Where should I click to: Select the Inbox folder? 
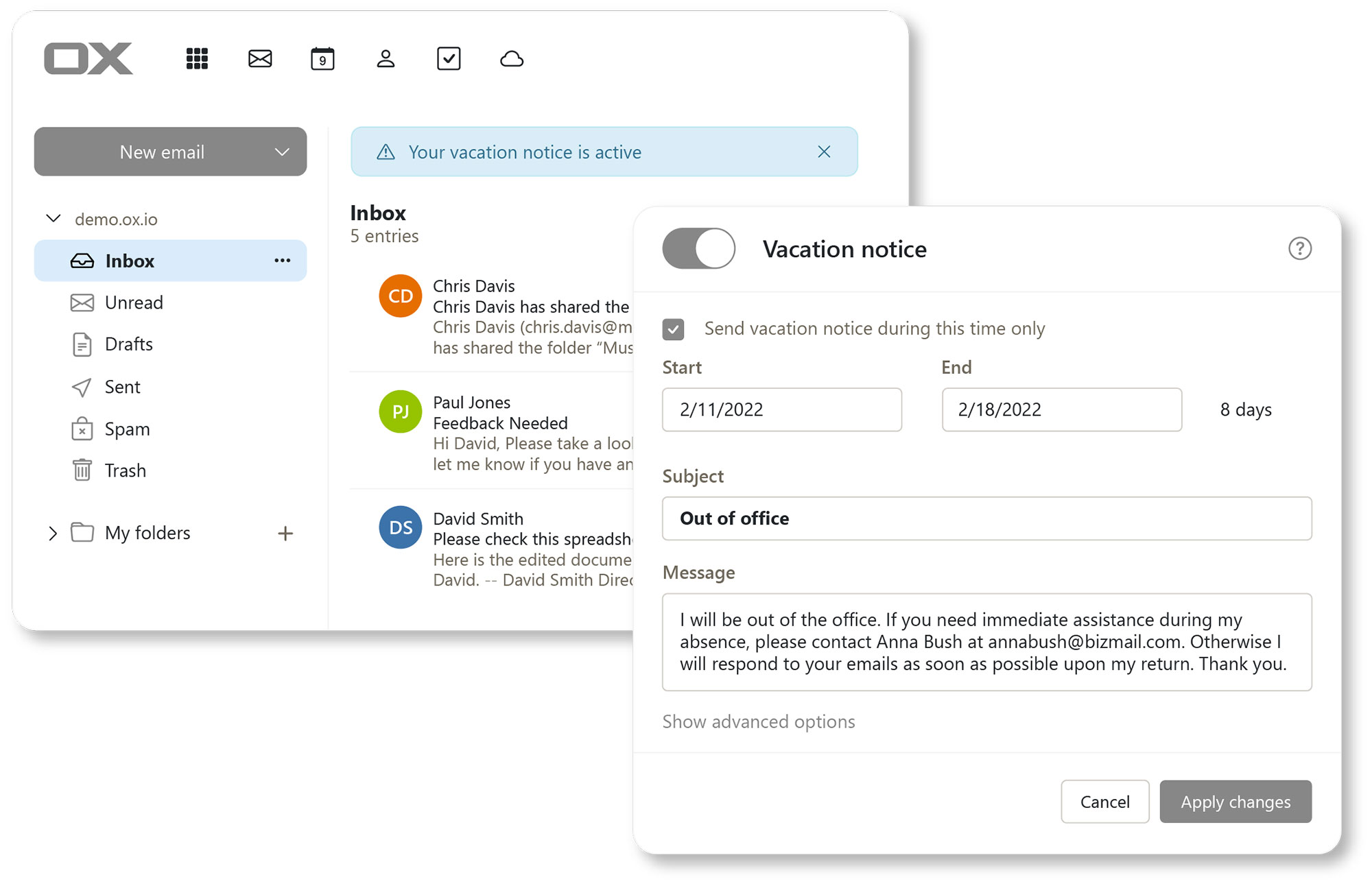pyautogui.click(x=170, y=261)
